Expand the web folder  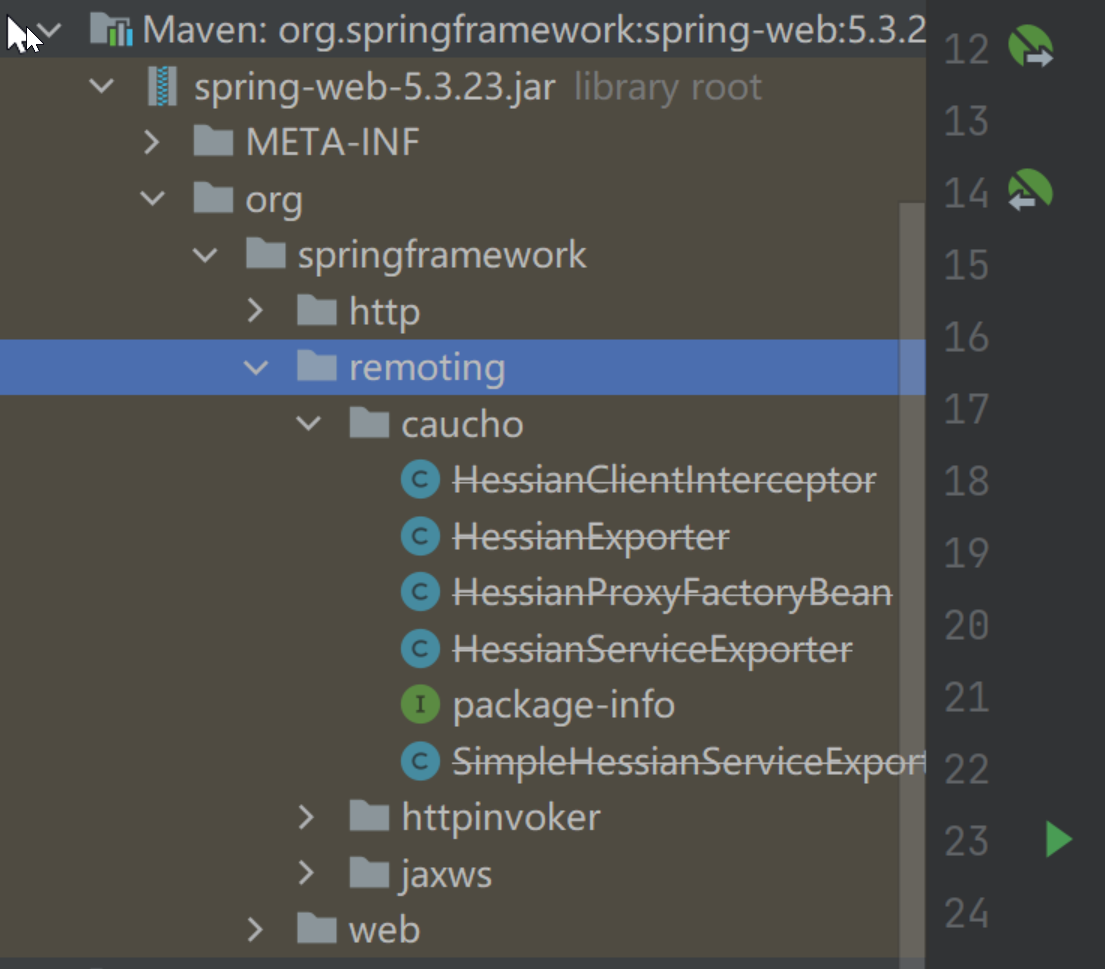(x=256, y=930)
